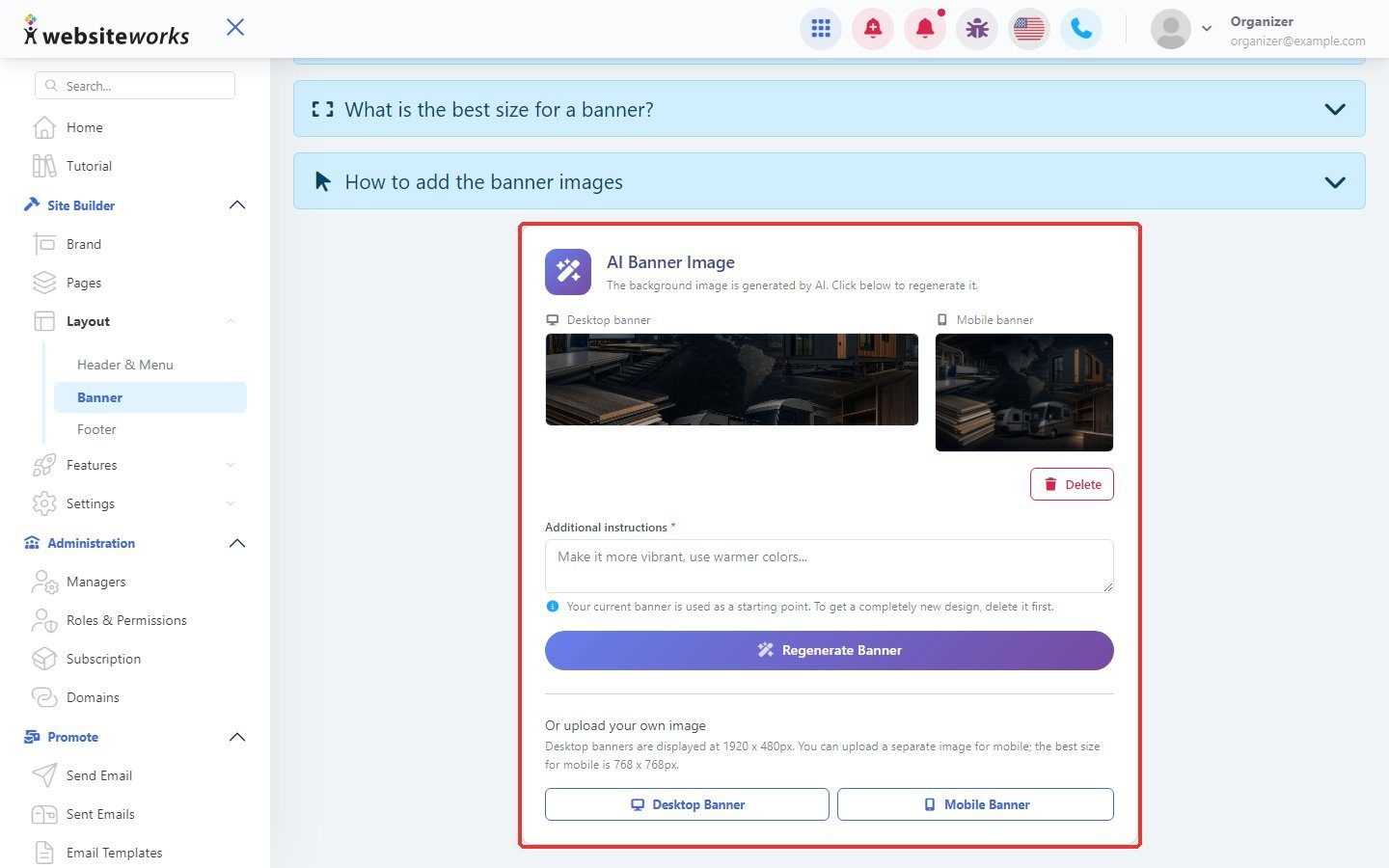Click the Delete banner button
1389x868 pixels.
(x=1072, y=484)
